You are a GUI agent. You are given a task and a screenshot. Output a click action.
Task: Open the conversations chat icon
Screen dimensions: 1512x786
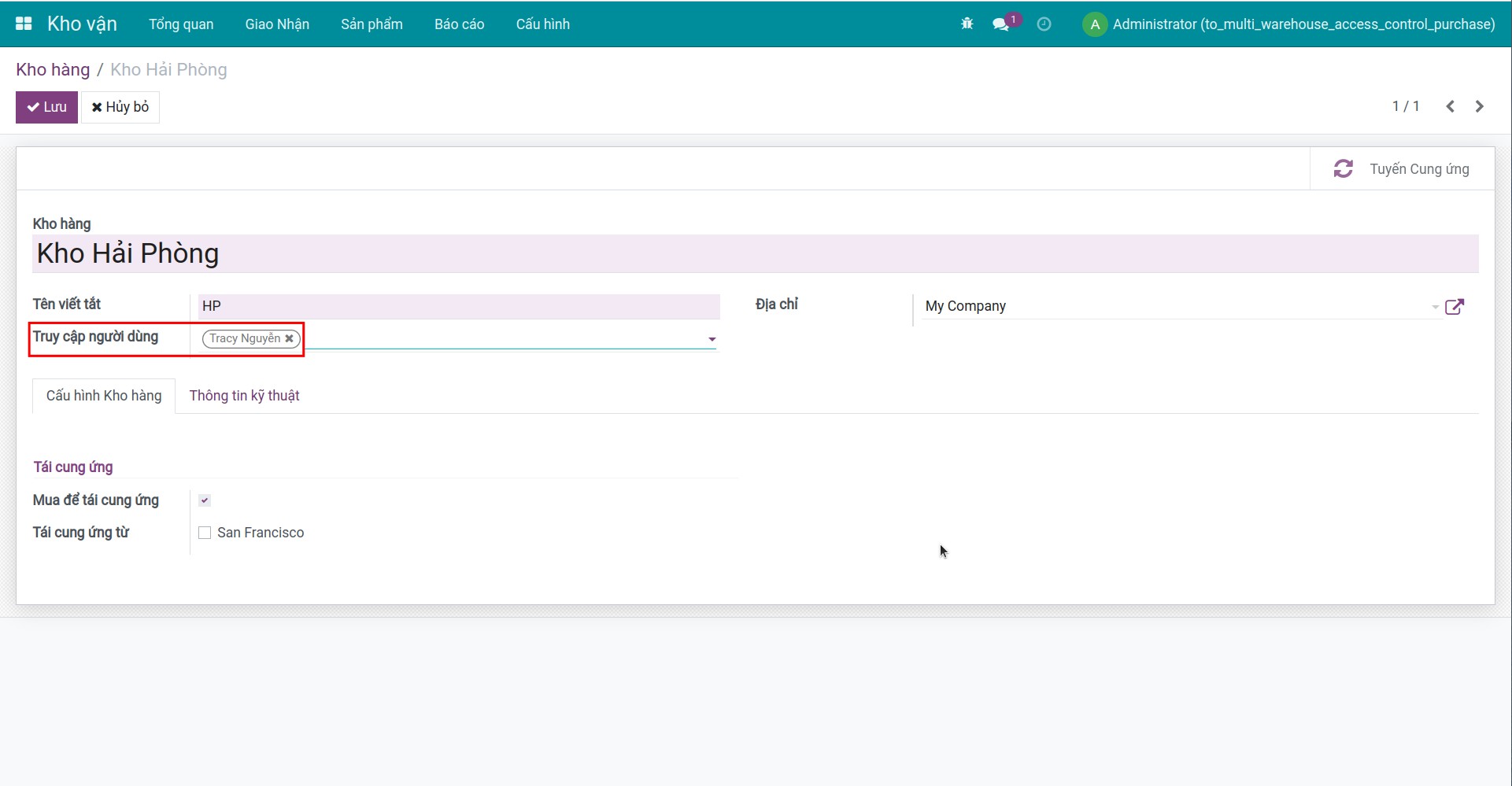(x=1001, y=24)
